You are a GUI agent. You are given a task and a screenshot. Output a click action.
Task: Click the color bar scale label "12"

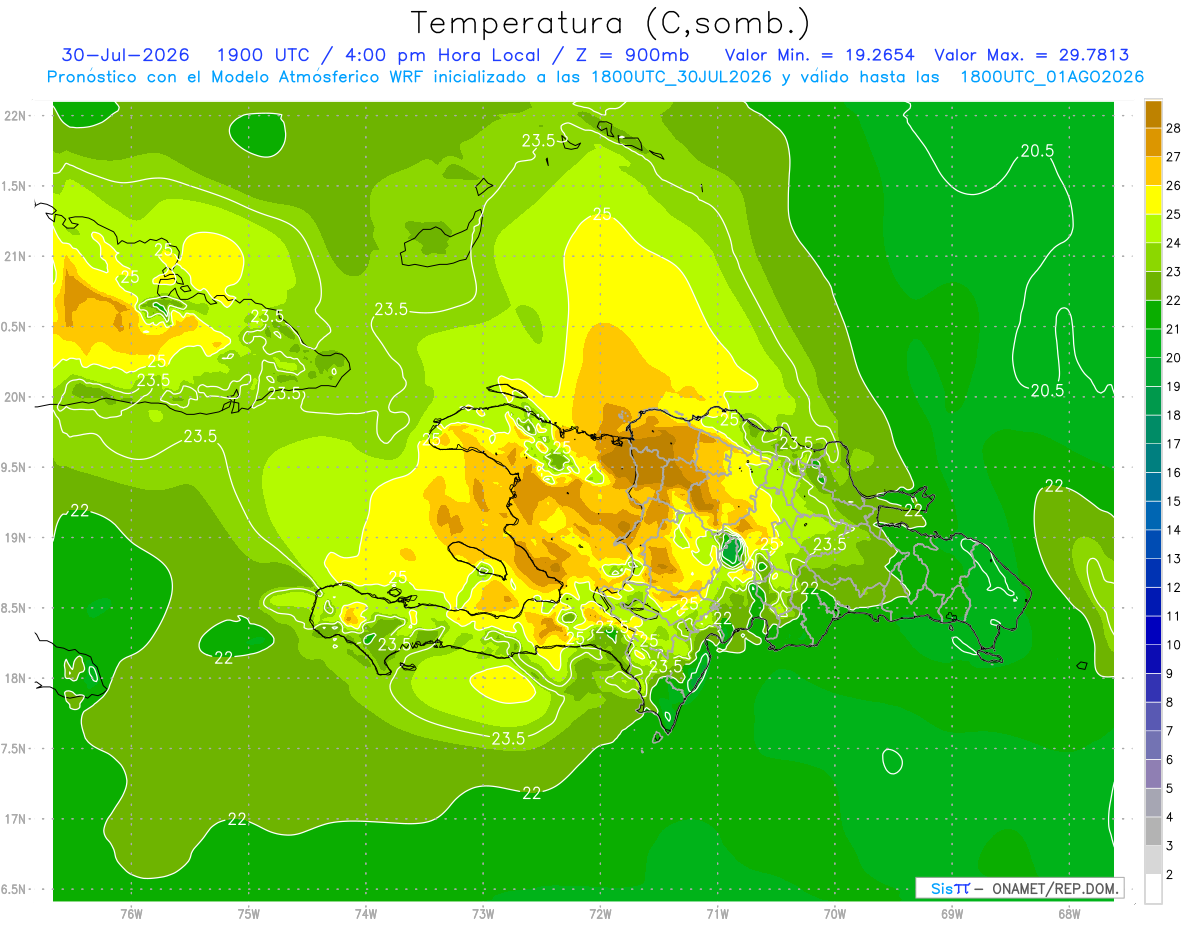(1174, 588)
